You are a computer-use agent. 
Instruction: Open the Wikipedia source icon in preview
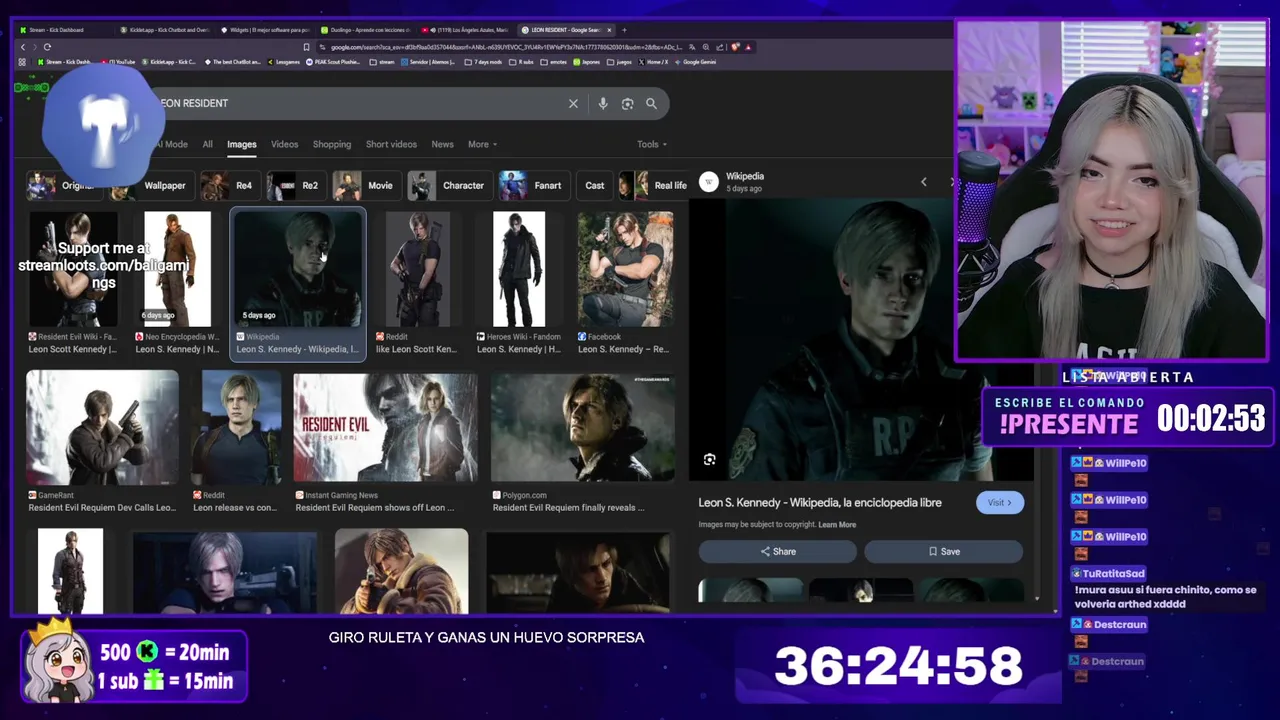point(708,182)
